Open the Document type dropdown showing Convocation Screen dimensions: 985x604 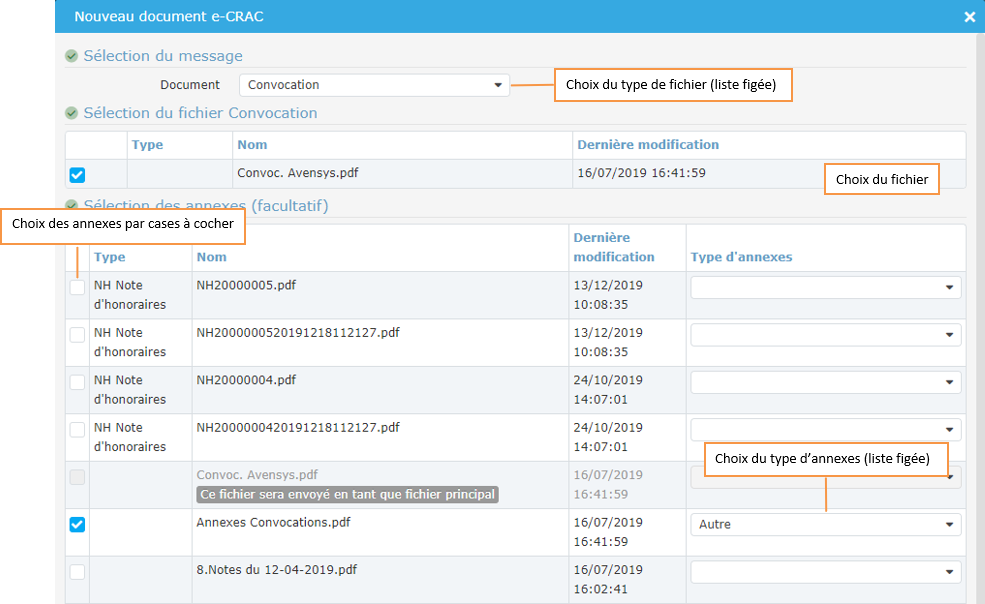(x=374, y=85)
